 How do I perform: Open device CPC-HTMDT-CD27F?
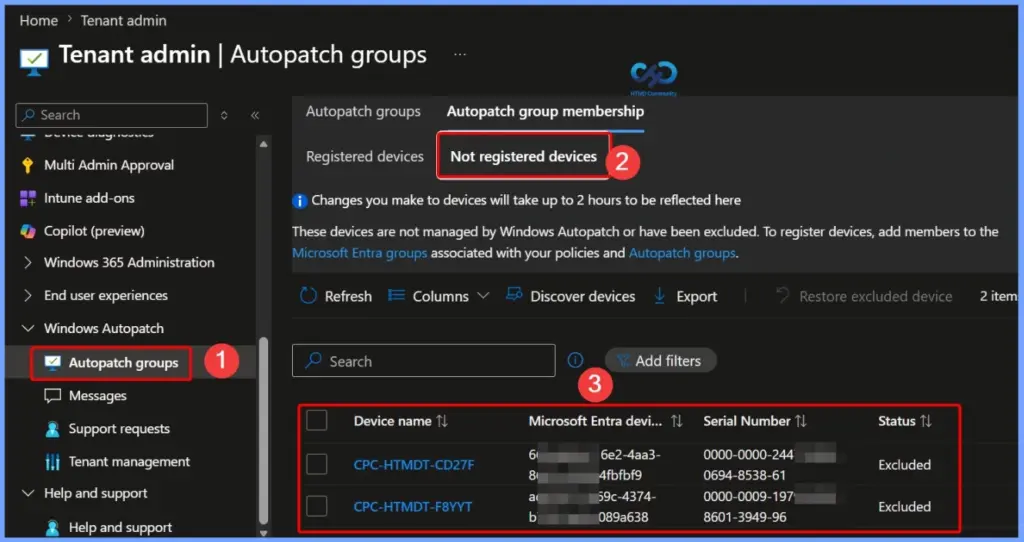414,465
